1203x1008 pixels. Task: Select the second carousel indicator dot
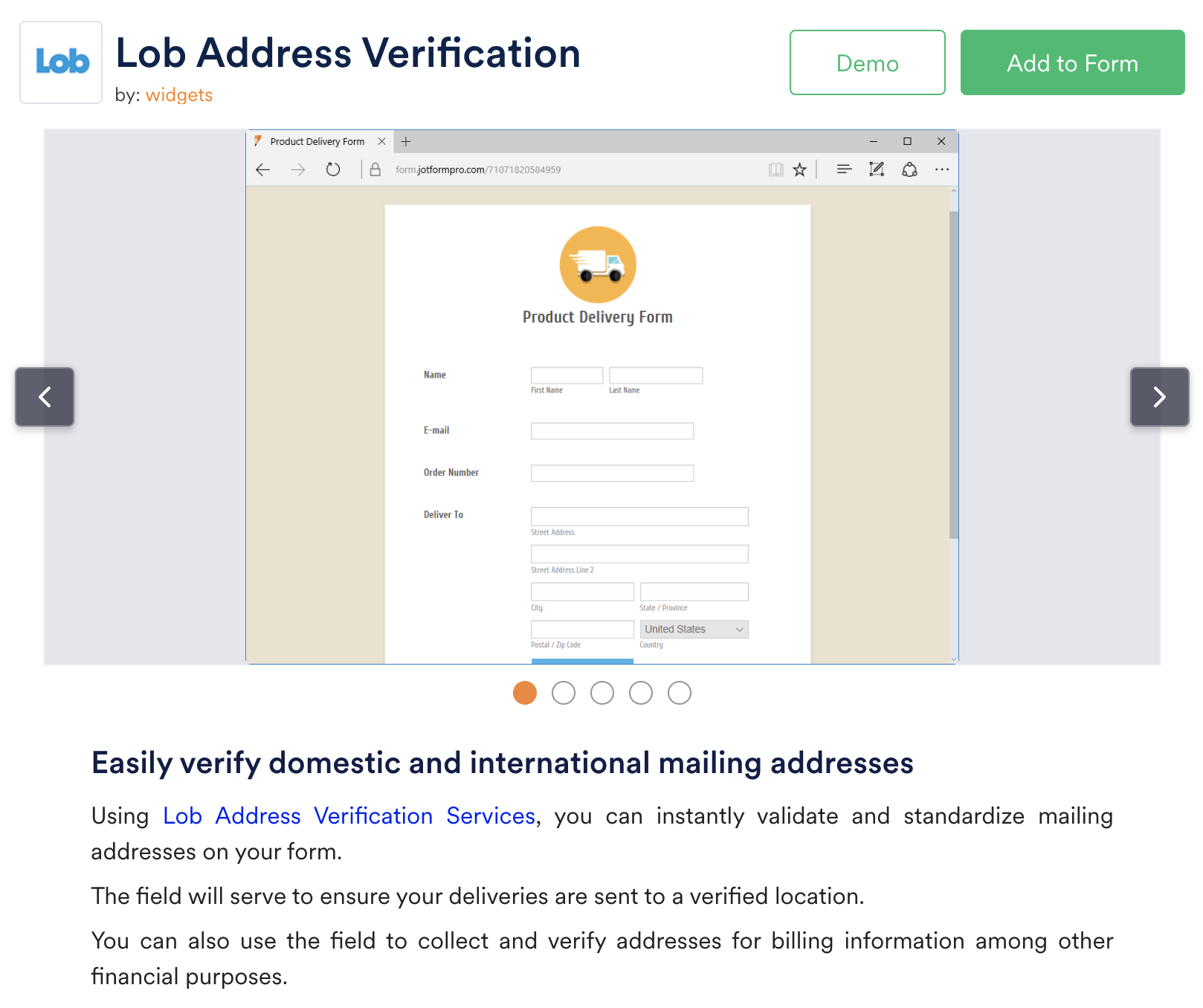coord(564,693)
